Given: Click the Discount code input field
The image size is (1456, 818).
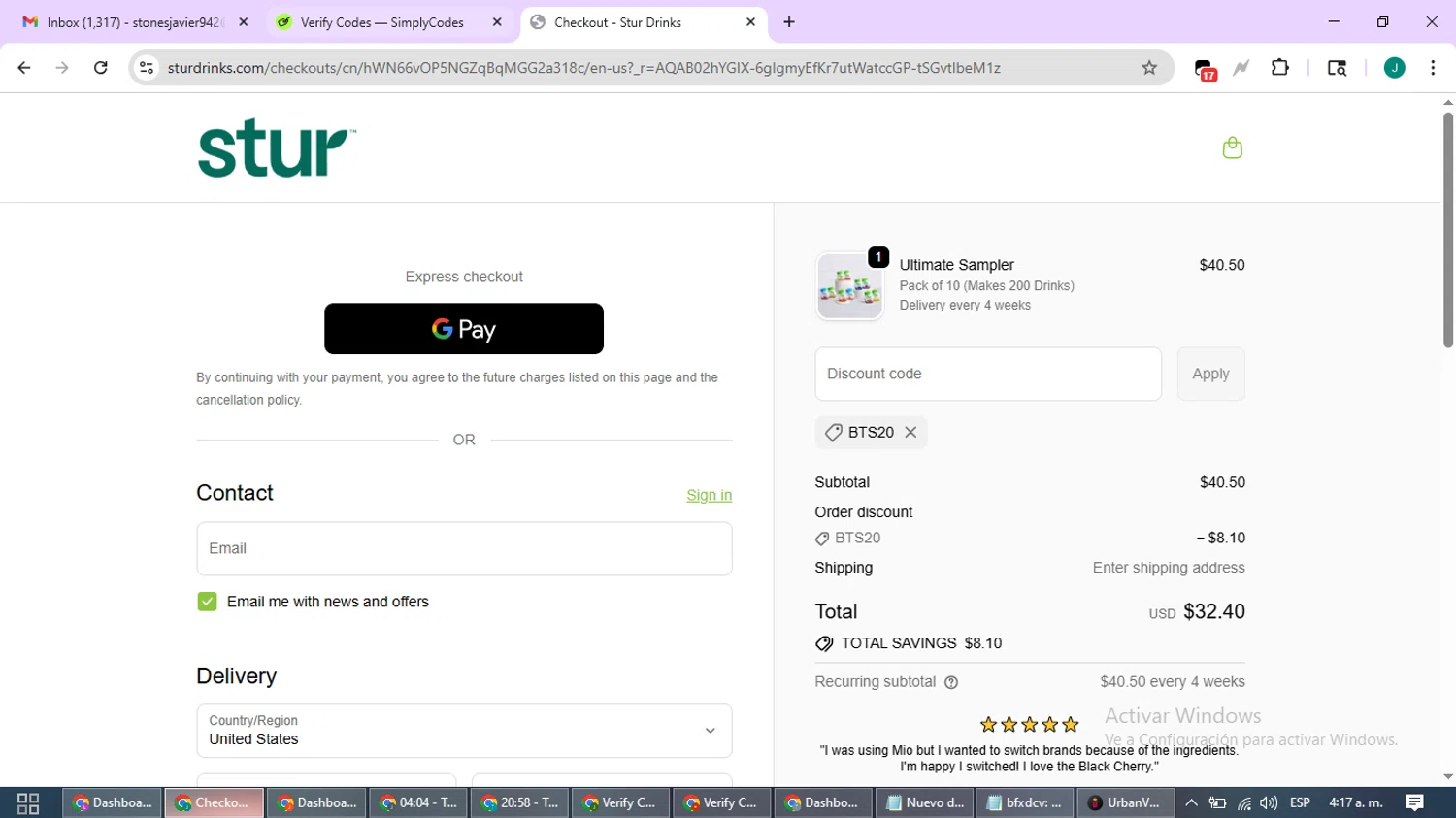Looking at the screenshot, I should pyautogui.click(x=988, y=374).
